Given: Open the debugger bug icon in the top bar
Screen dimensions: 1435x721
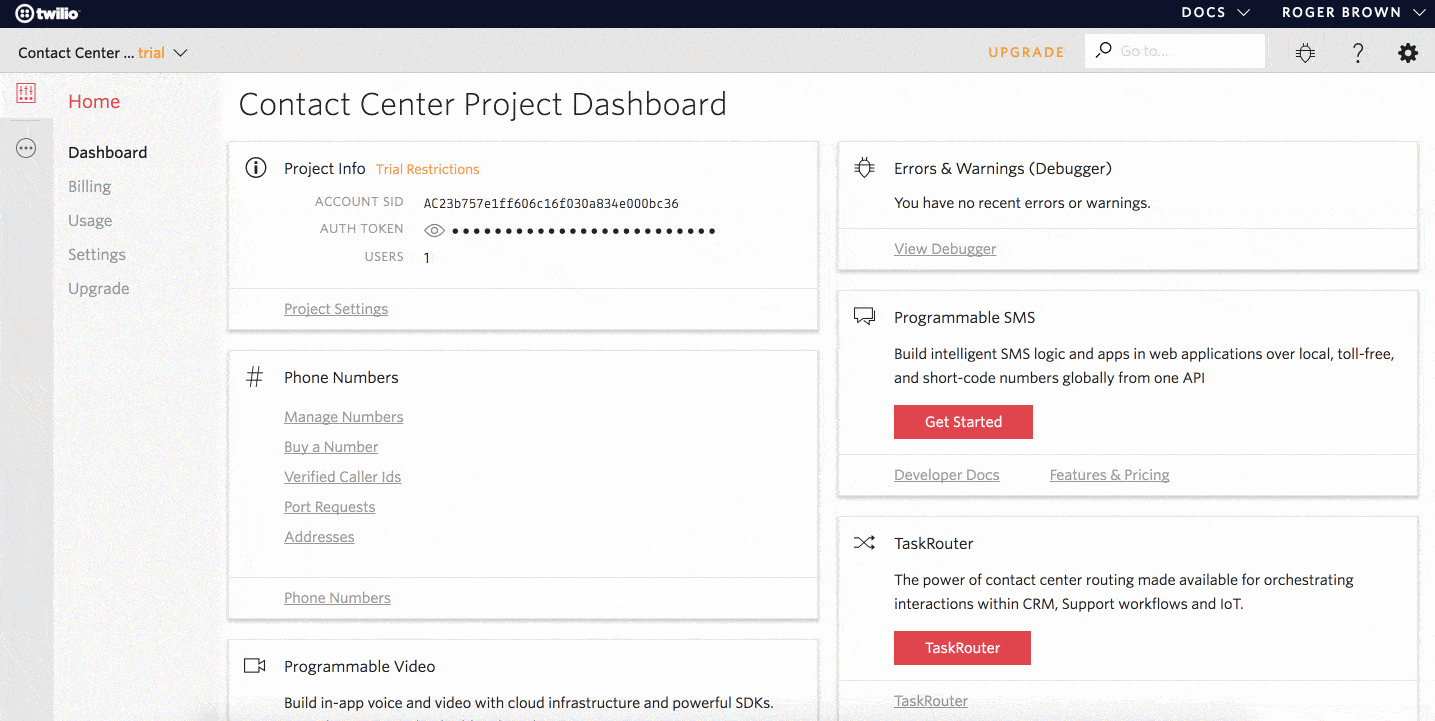Looking at the screenshot, I should point(1305,53).
